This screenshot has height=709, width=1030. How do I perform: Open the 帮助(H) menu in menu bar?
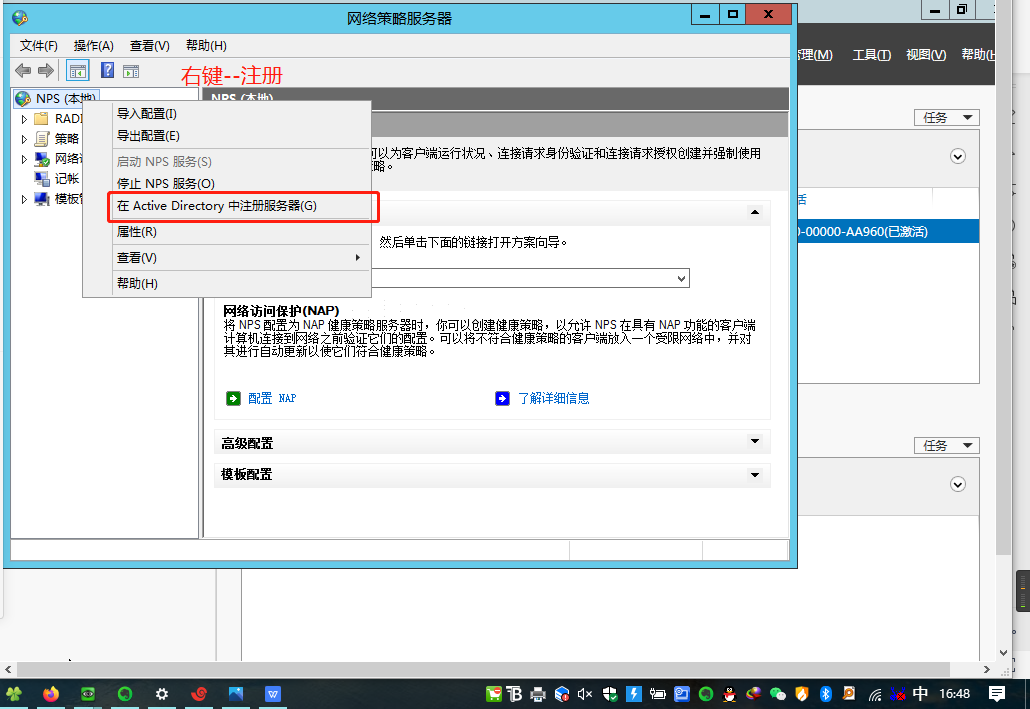pyautogui.click(x=206, y=45)
